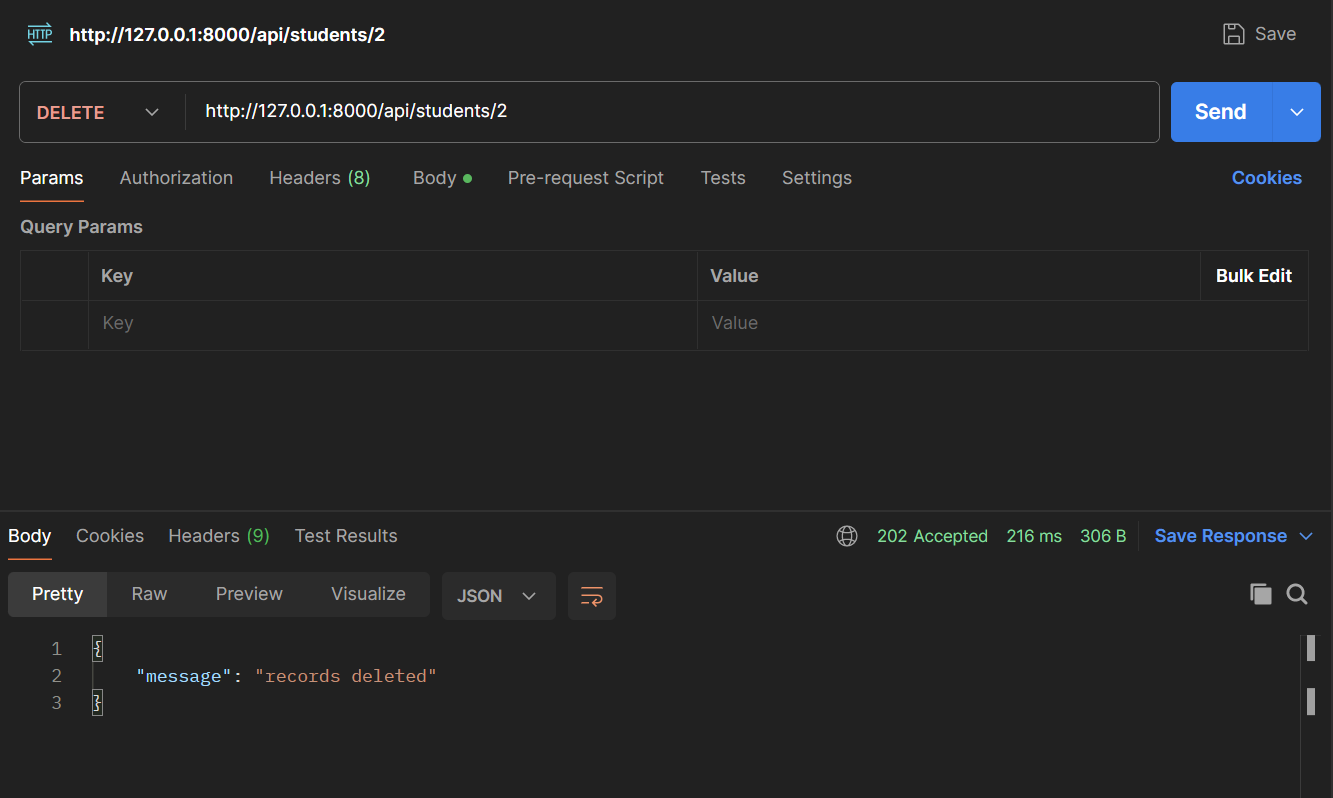1333x798 pixels.
Task: Click Bulk Edit for query params
Action: [1254, 275]
